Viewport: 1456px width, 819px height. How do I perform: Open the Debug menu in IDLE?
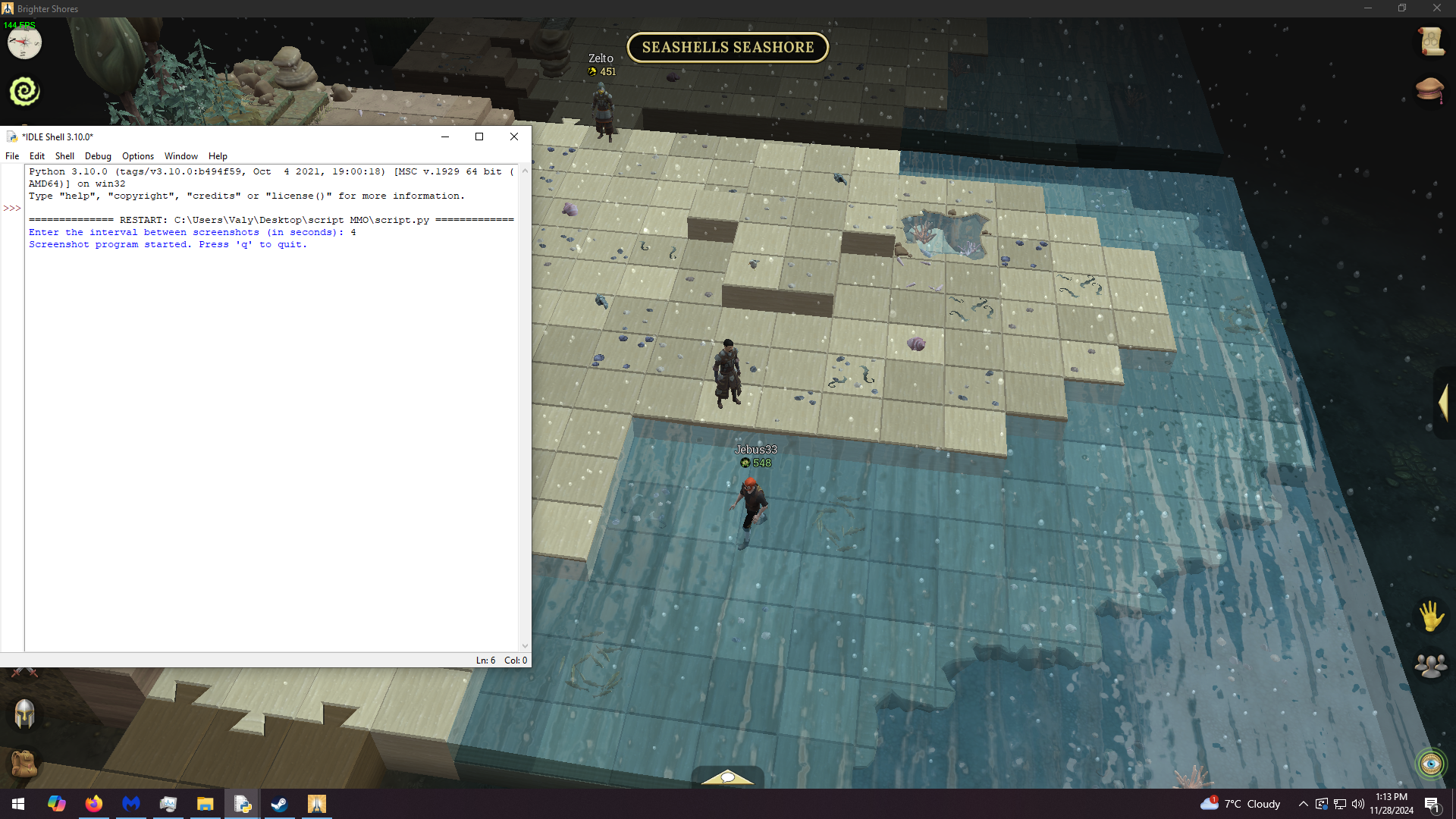click(98, 156)
